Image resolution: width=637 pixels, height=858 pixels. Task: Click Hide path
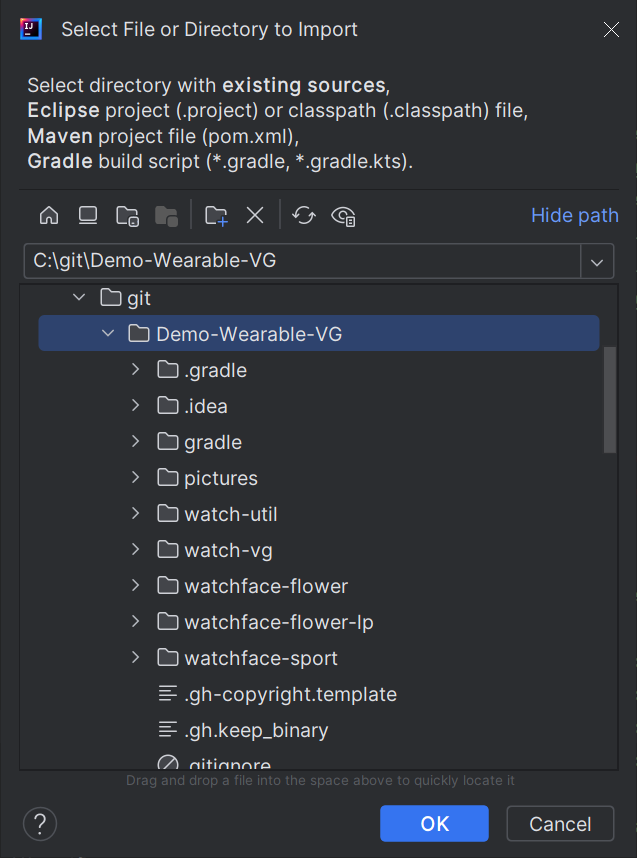point(574,215)
